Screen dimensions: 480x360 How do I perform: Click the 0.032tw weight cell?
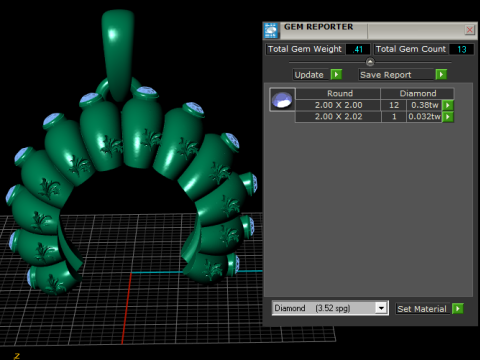pos(424,117)
